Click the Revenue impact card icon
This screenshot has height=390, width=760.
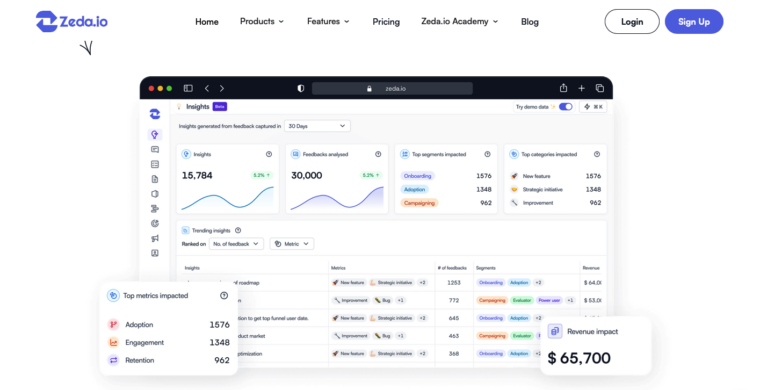[555, 331]
